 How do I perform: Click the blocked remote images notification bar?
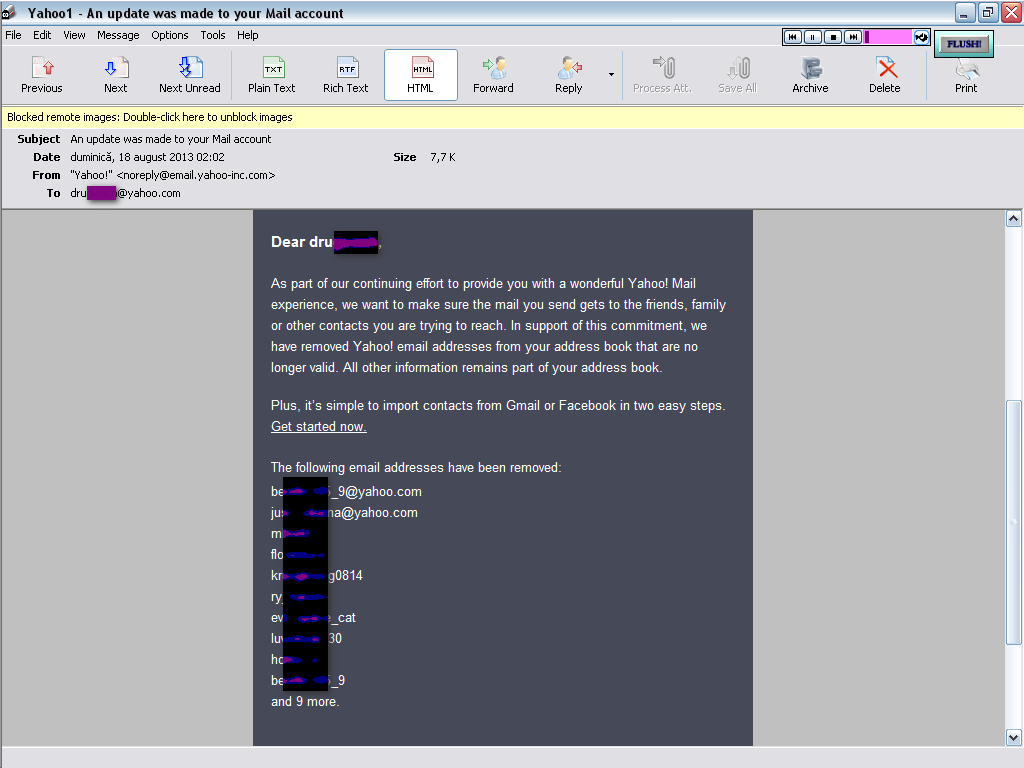pyautogui.click(x=512, y=118)
